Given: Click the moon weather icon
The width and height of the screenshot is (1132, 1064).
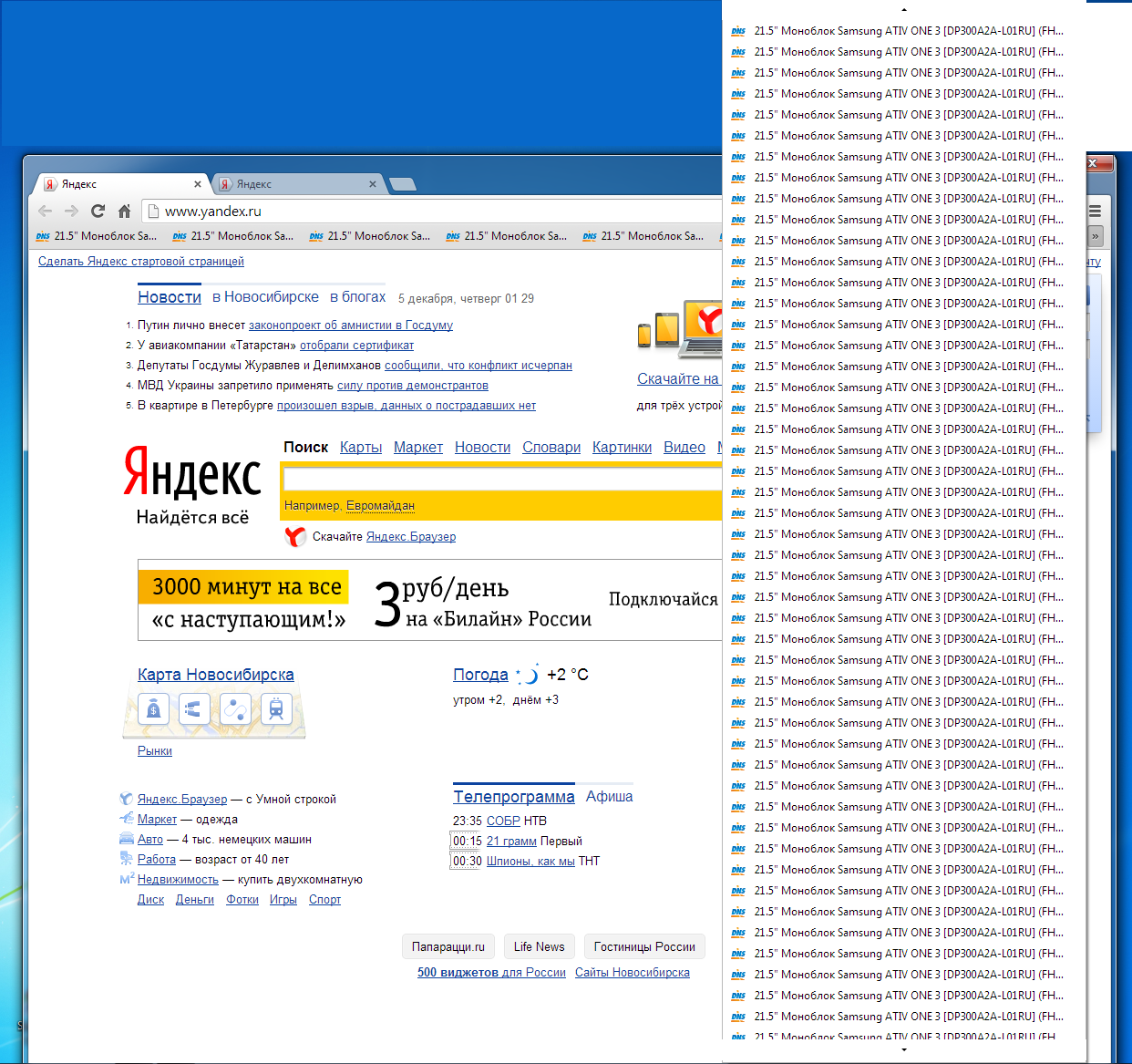Looking at the screenshot, I should [528, 675].
